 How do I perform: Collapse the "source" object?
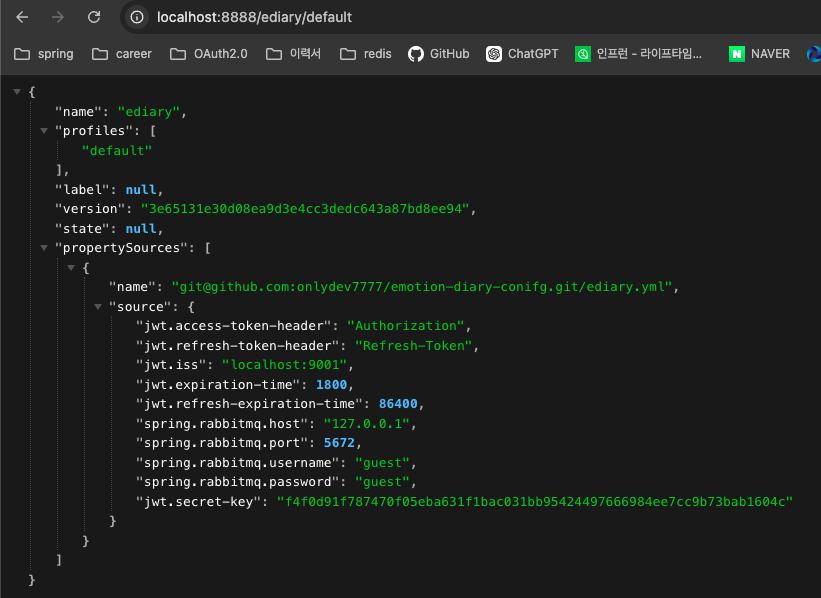[98, 306]
